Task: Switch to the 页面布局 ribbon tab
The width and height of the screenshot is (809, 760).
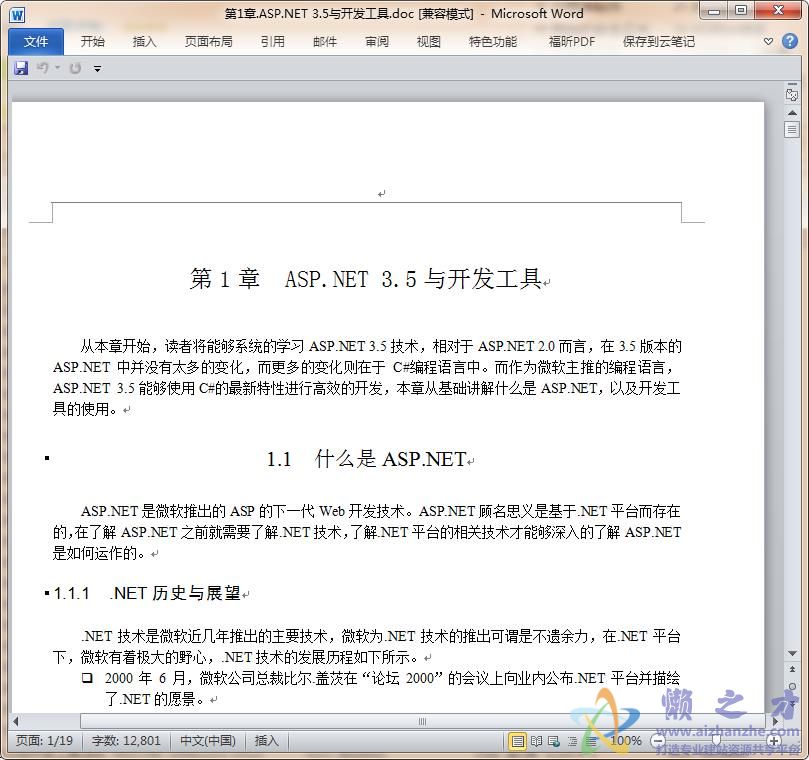Action: click(208, 41)
